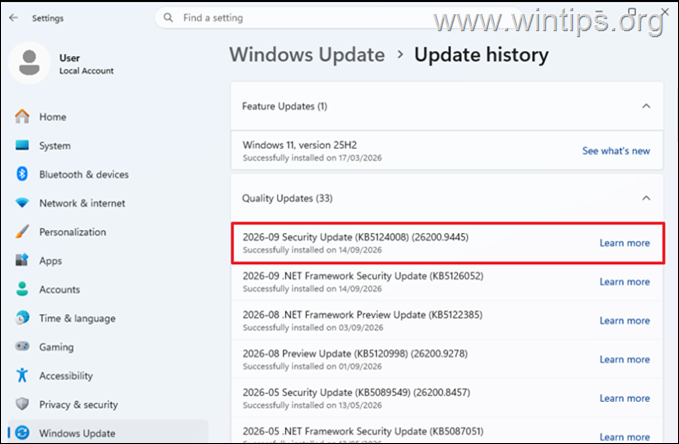
Task: Click Successfully installed on 13/05/2026 text
Action: click(x=312, y=405)
